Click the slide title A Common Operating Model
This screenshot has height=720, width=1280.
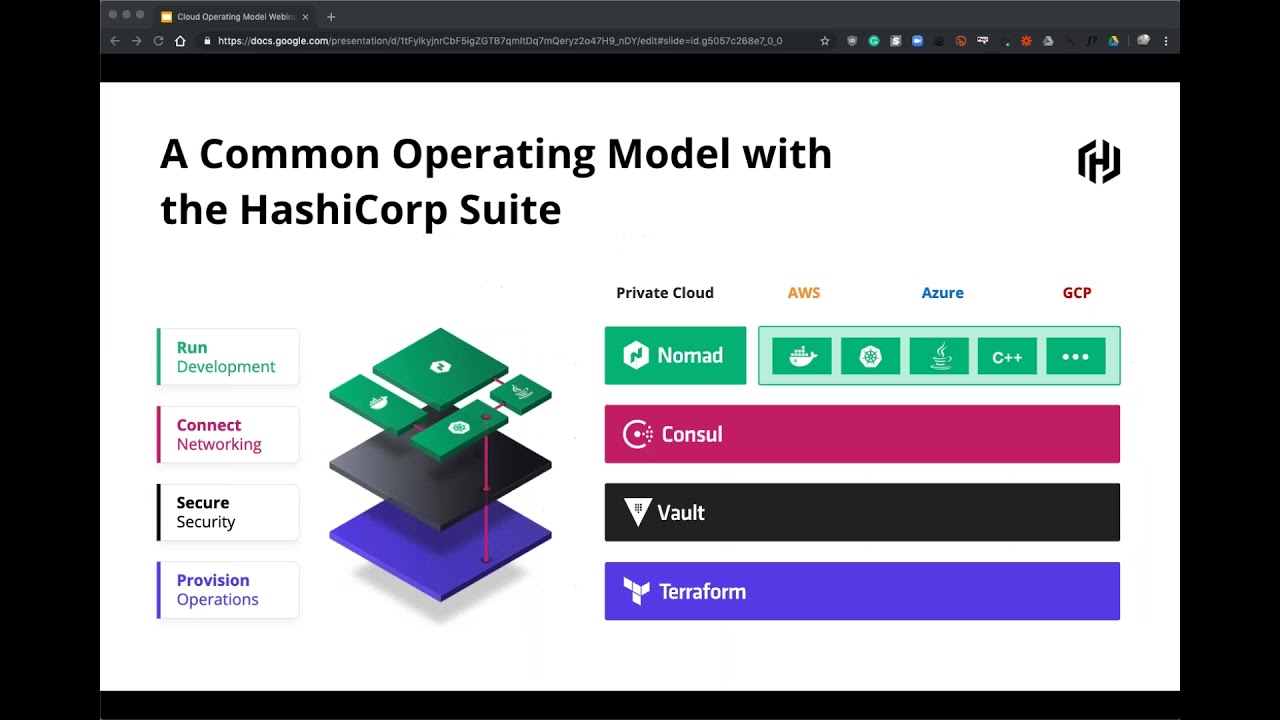pyautogui.click(x=496, y=182)
